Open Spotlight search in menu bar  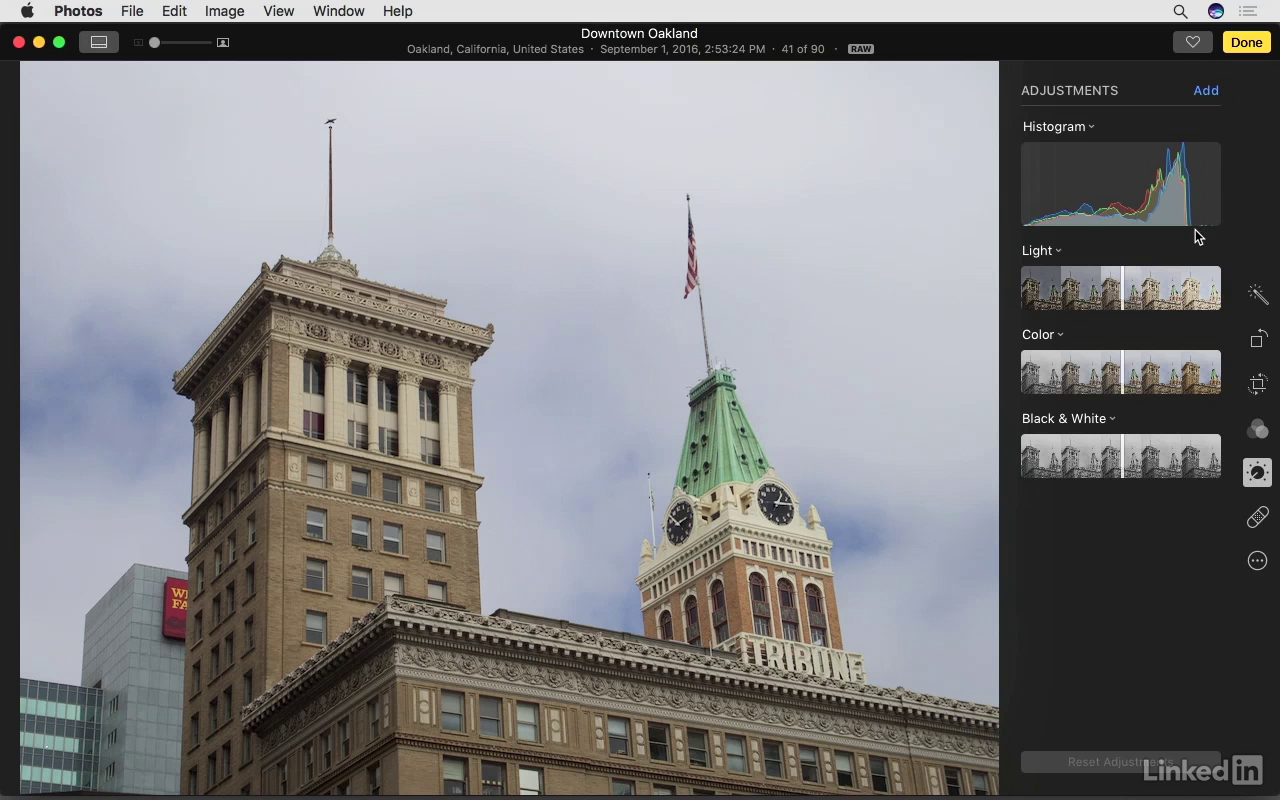(x=1180, y=11)
